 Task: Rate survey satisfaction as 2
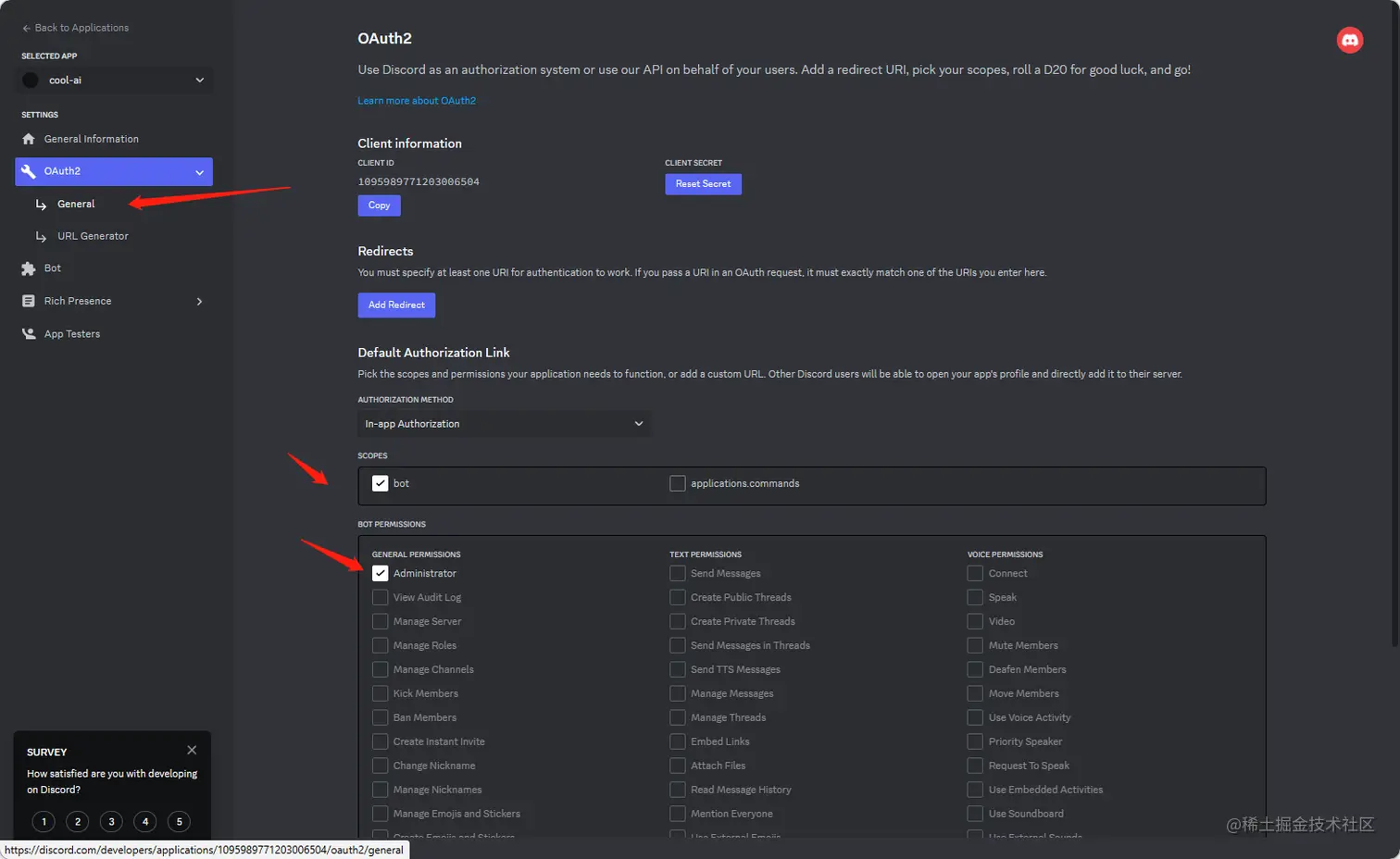click(x=78, y=821)
